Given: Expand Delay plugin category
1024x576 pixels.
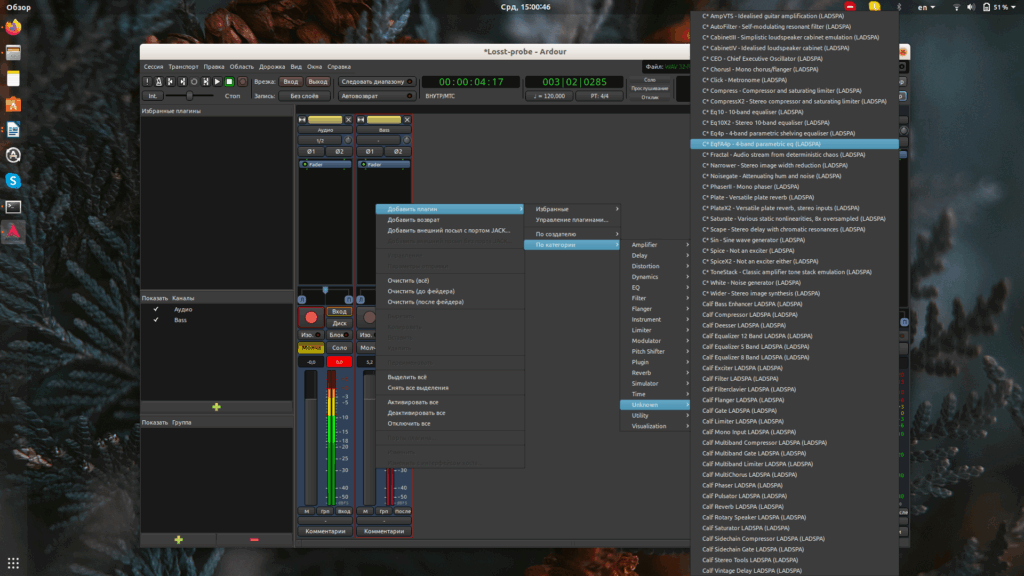Looking at the screenshot, I should tap(655, 255).
